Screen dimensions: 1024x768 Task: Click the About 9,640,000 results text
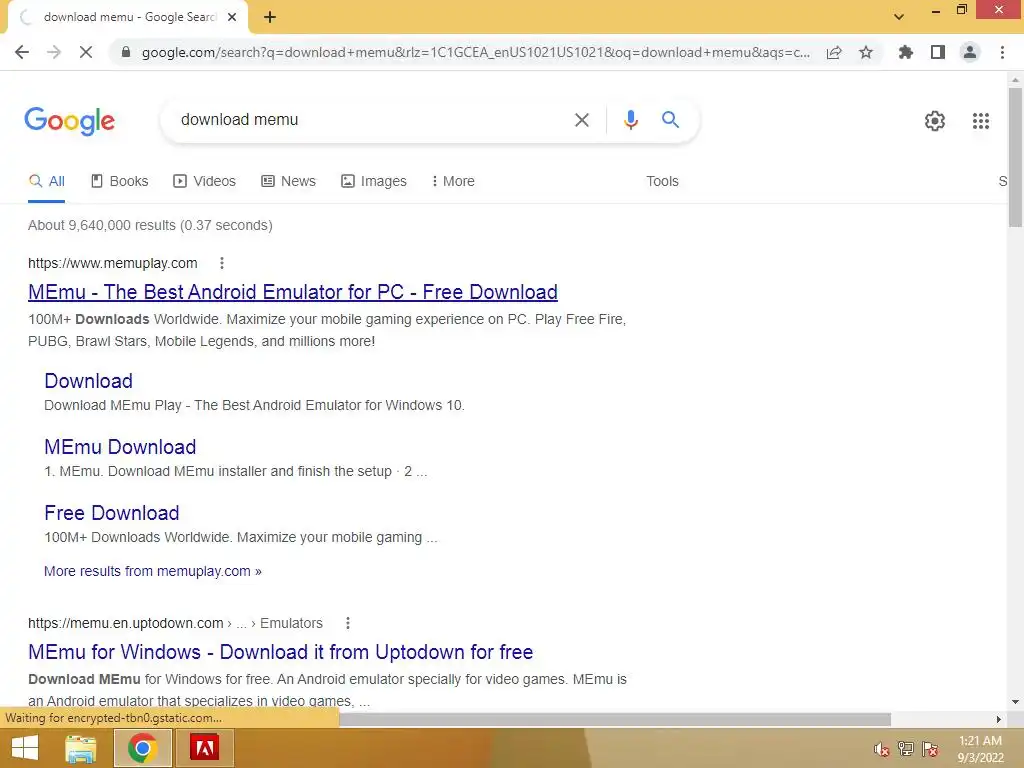tap(150, 225)
